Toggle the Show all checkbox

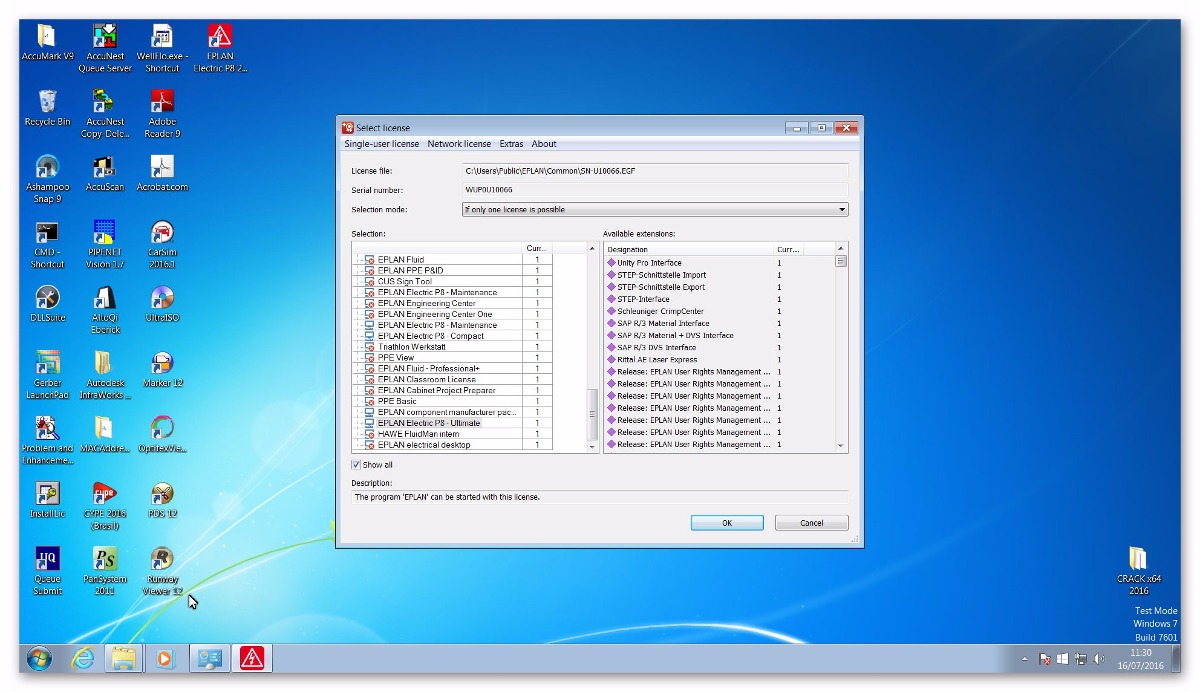[x=356, y=465]
